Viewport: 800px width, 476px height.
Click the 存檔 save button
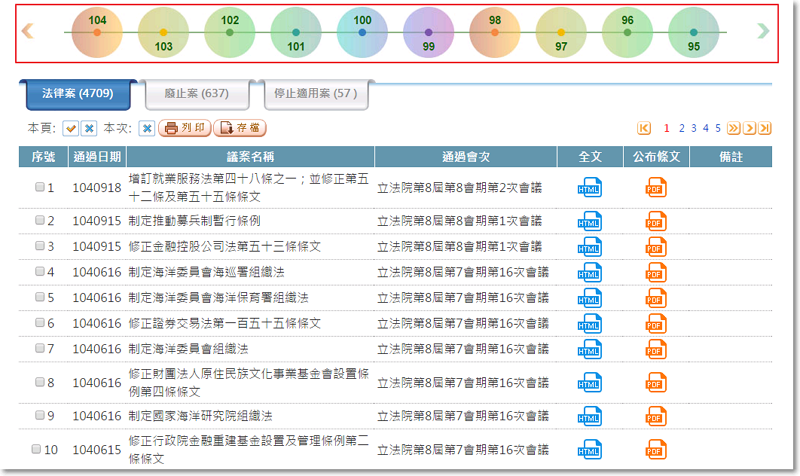pyautogui.click(x=240, y=128)
